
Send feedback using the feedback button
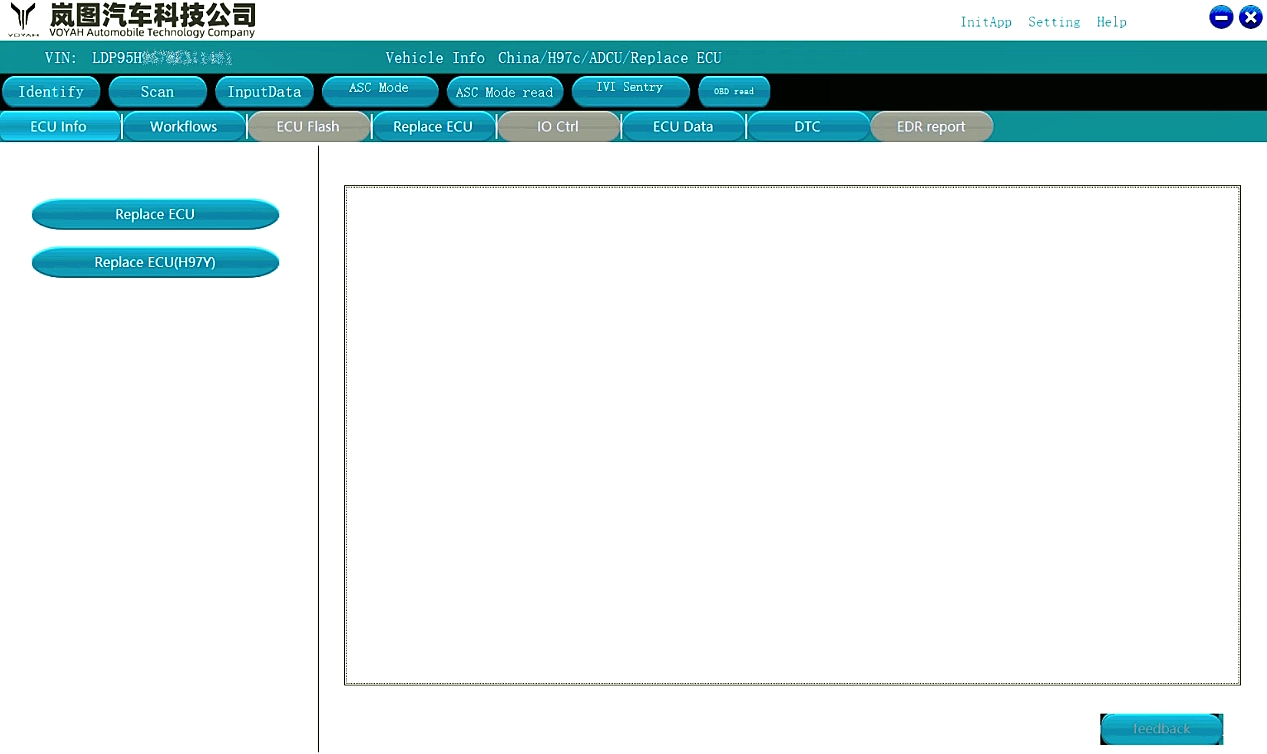click(x=1161, y=729)
